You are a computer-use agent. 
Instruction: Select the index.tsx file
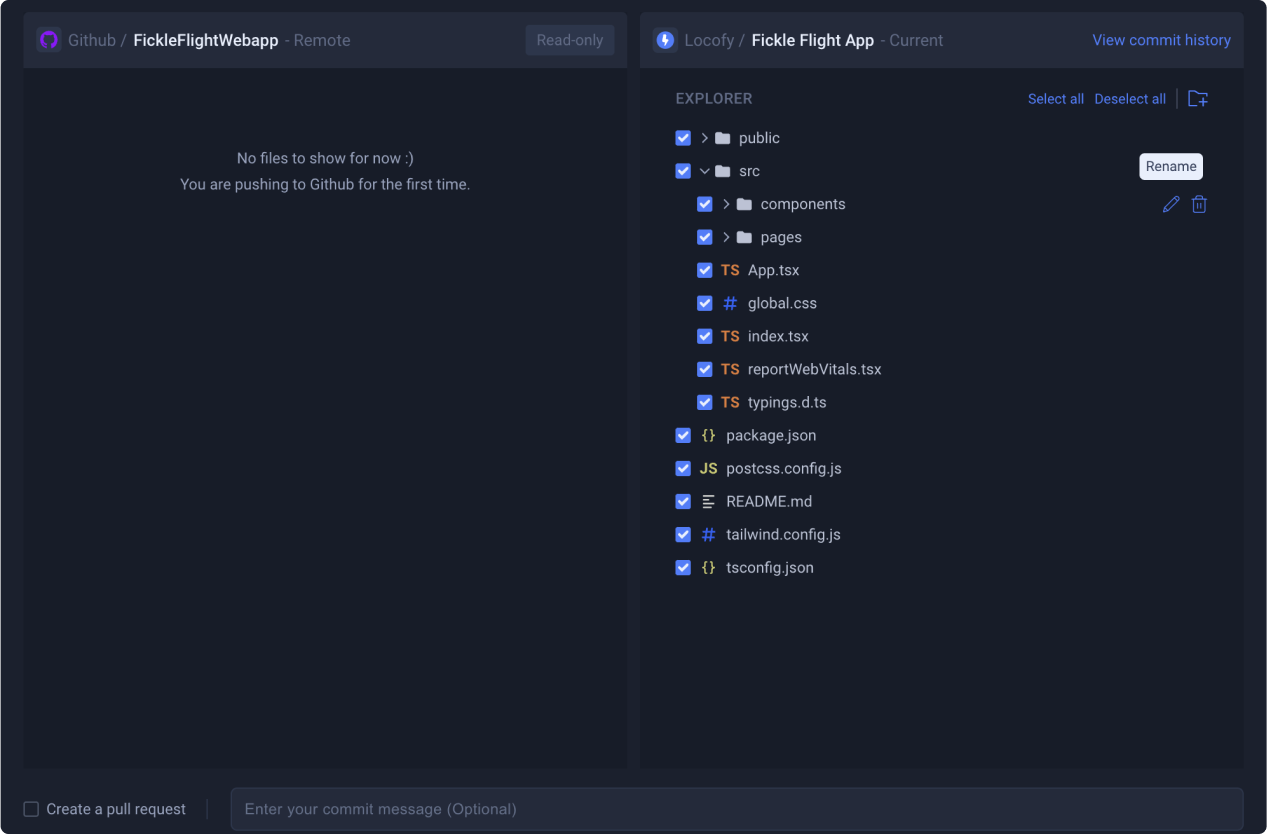[x=778, y=336]
